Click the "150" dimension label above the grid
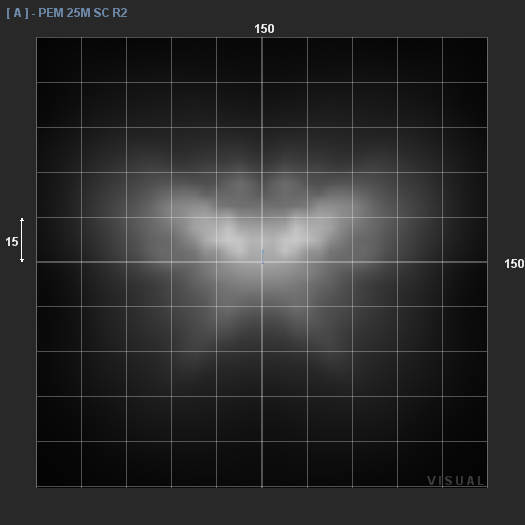 264,29
